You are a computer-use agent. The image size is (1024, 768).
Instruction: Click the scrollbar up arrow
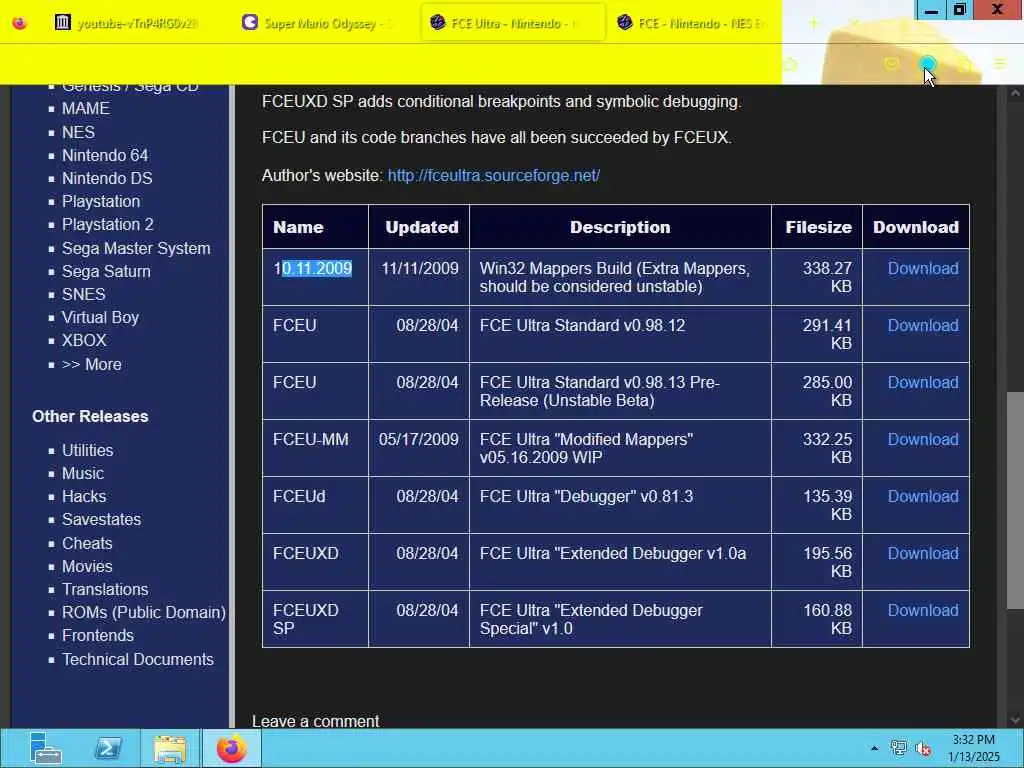[x=1016, y=93]
